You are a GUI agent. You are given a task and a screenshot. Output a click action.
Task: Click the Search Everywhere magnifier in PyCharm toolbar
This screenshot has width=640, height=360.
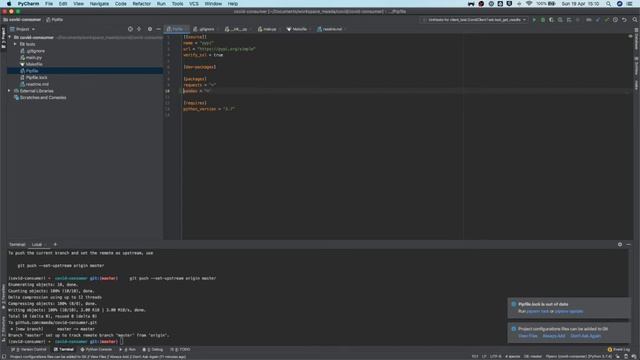pyautogui.click(x=635, y=20)
